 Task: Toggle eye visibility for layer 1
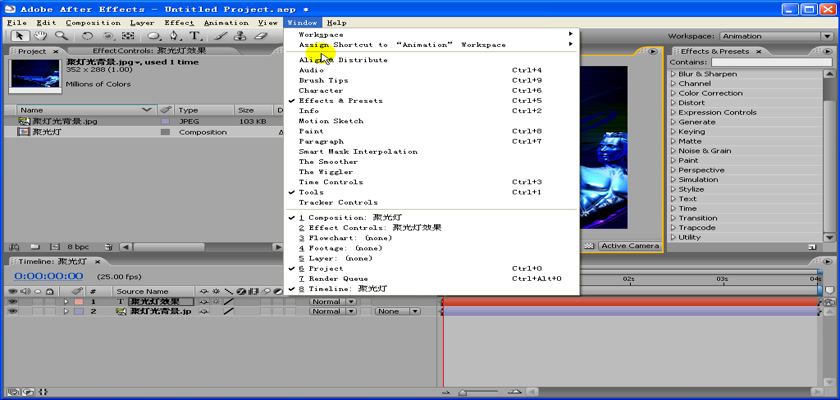click(x=12, y=301)
